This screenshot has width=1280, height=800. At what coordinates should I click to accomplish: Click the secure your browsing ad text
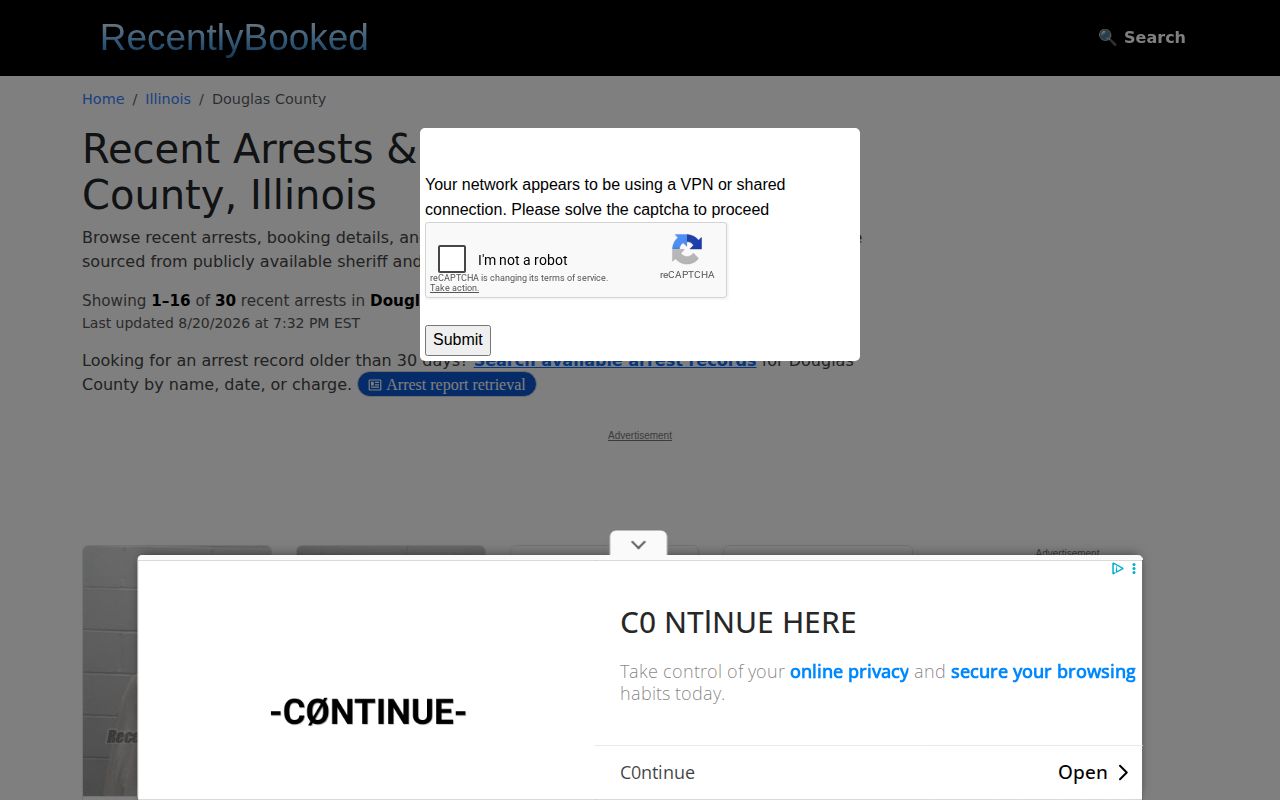(1043, 672)
